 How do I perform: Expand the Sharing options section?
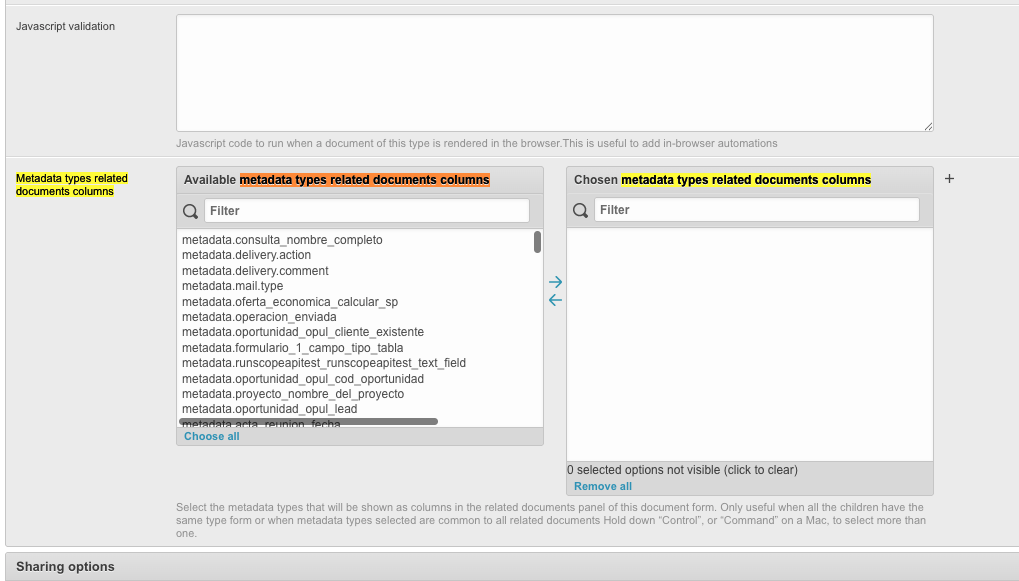65,566
